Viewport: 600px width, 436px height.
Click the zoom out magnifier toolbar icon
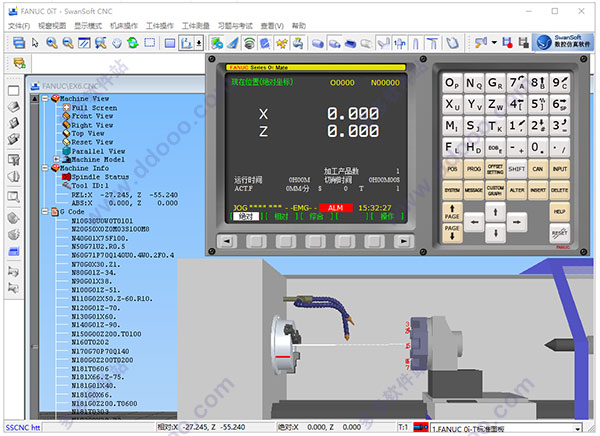pos(68,43)
